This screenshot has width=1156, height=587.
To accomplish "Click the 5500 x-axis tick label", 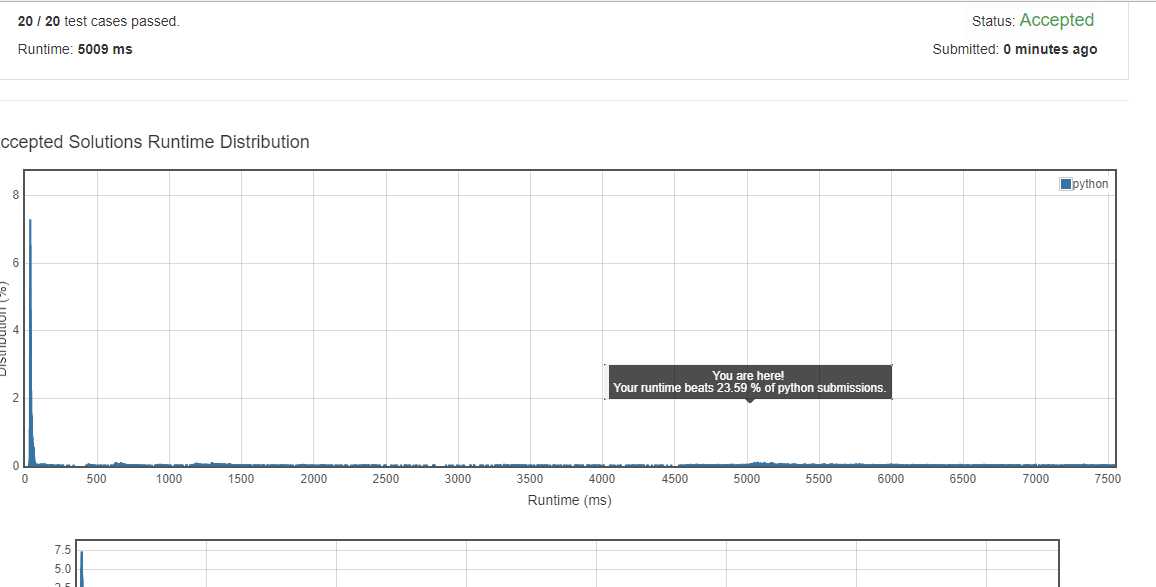I will click(x=819, y=479).
